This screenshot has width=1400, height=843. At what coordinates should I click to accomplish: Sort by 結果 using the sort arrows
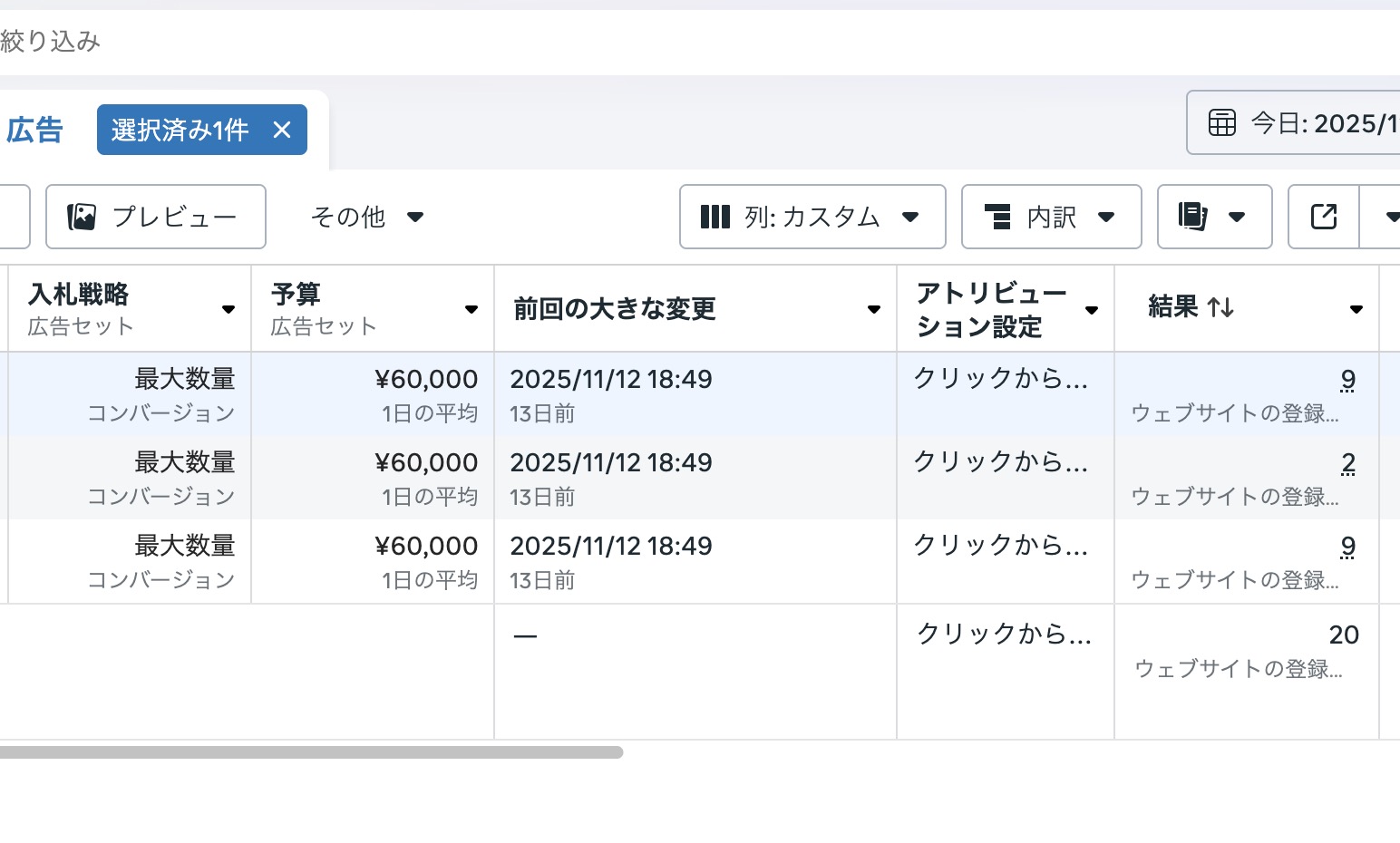click(1220, 308)
